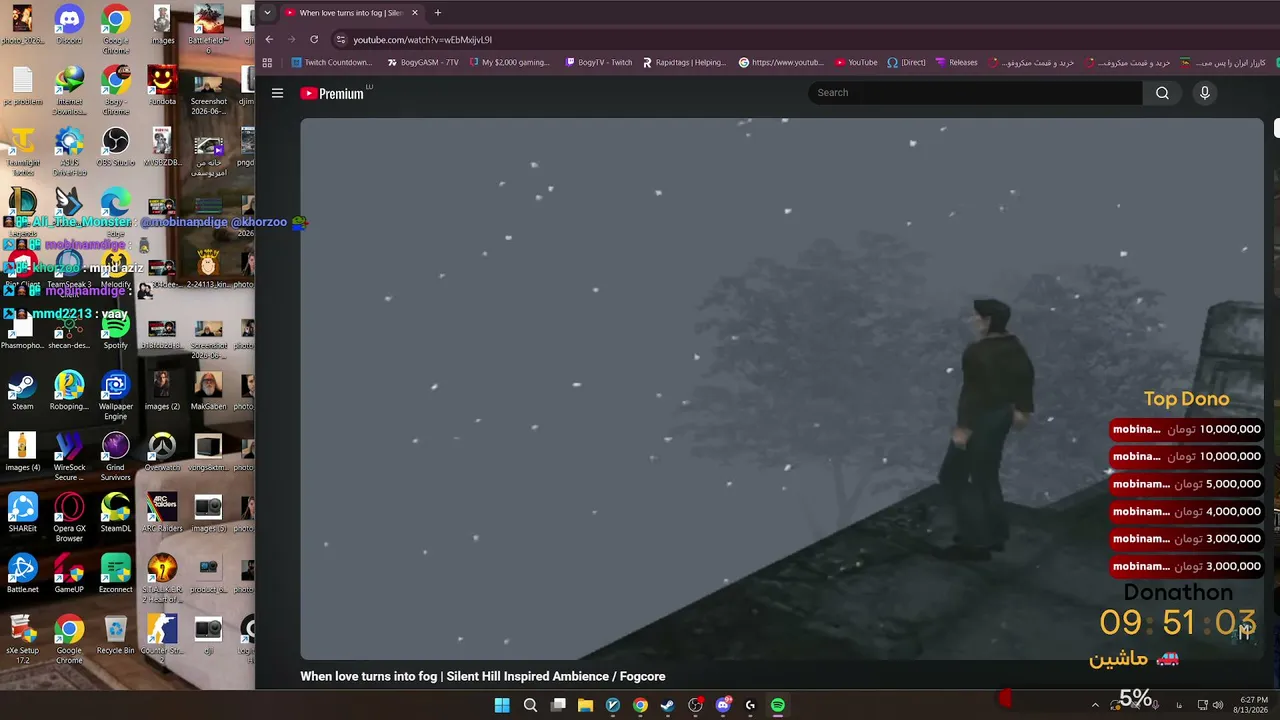Open the YouTube bookmark

pos(856,62)
